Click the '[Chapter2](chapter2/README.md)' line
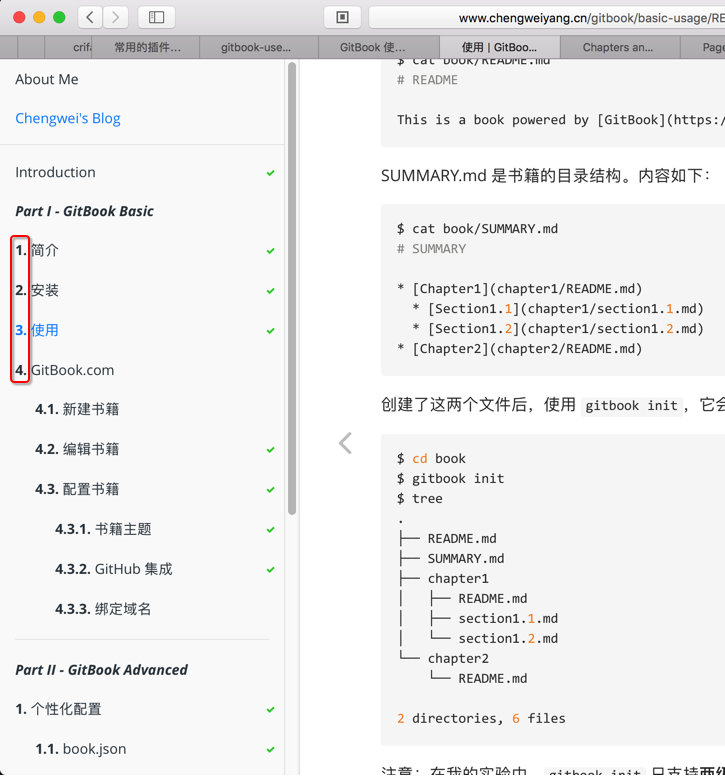 [x=519, y=349]
